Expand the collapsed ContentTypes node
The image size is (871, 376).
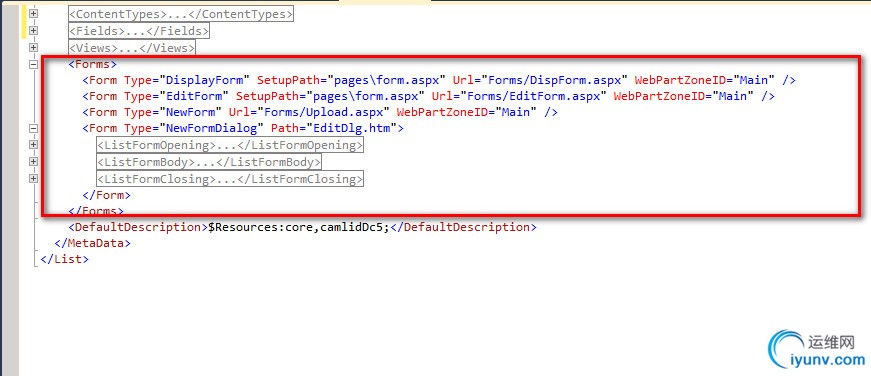[33, 13]
